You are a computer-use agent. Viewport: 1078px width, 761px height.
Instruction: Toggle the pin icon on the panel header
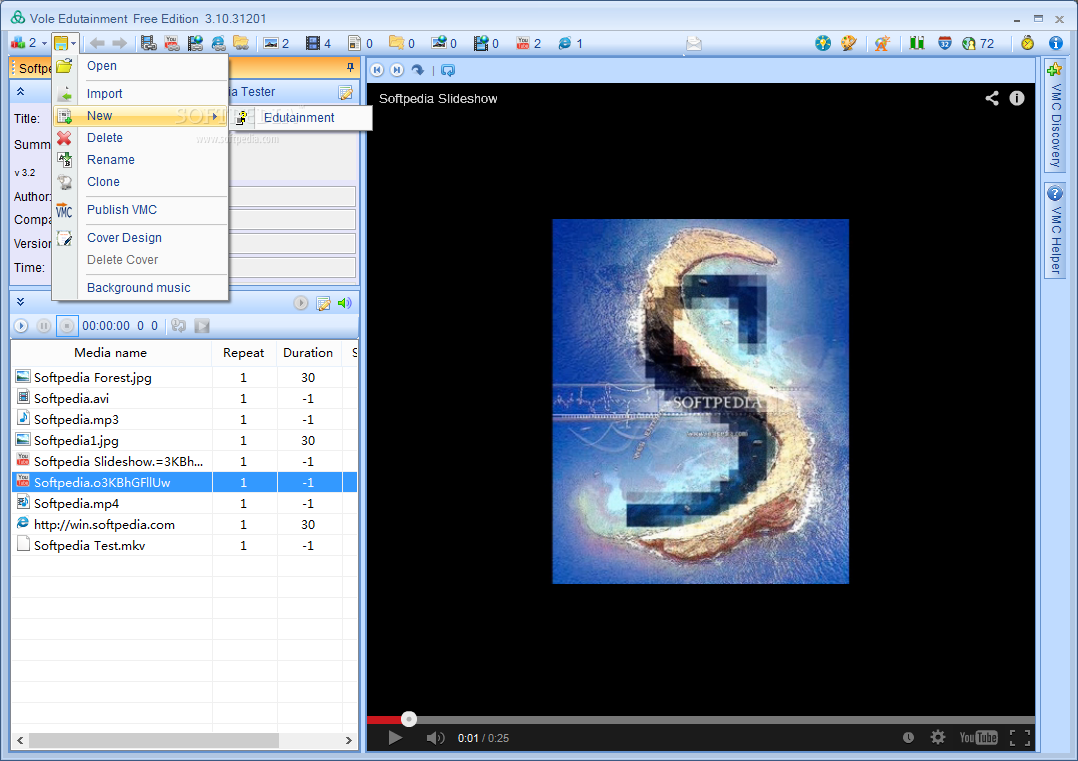(x=350, y=67)
